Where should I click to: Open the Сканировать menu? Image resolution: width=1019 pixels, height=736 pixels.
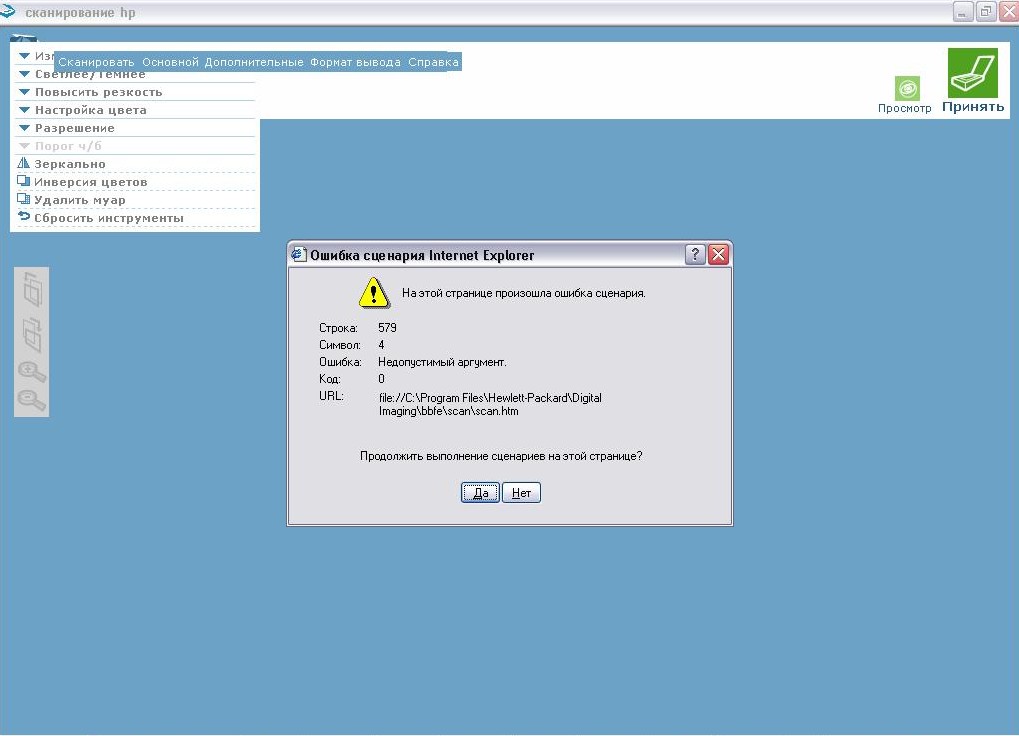(x=96, y=62)
